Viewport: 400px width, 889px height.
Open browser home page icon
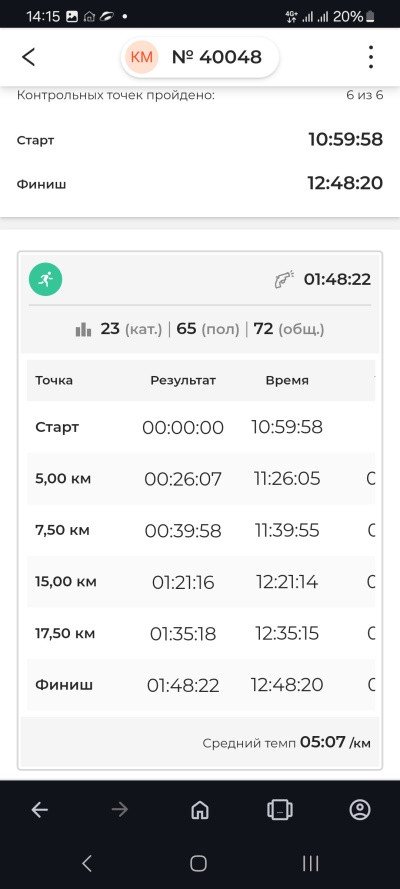[x=199, y=810]
